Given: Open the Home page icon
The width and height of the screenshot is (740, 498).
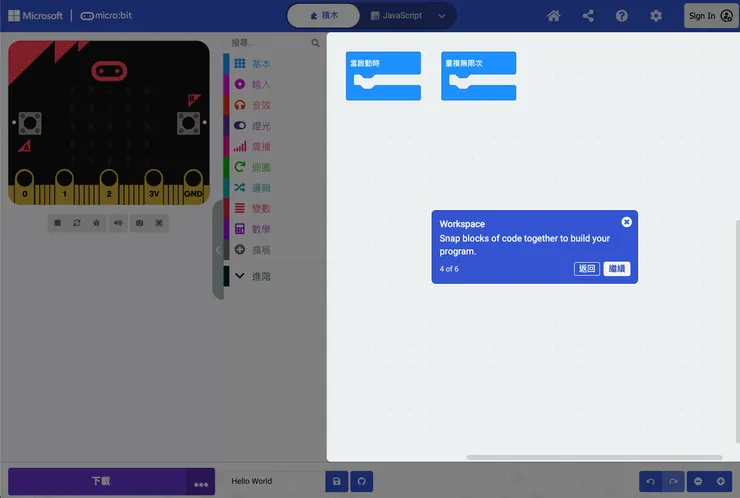Looking at the screenshot, I should [554, 16].
